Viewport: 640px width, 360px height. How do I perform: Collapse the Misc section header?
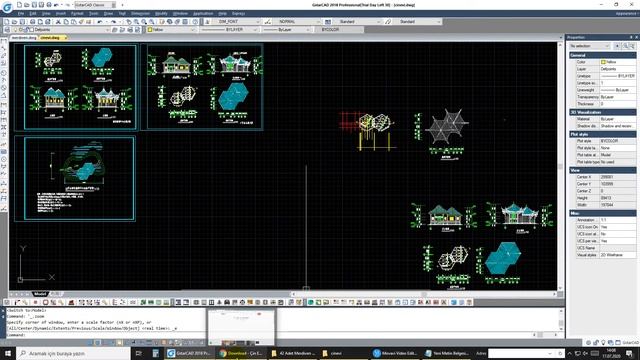click(602, 213)
